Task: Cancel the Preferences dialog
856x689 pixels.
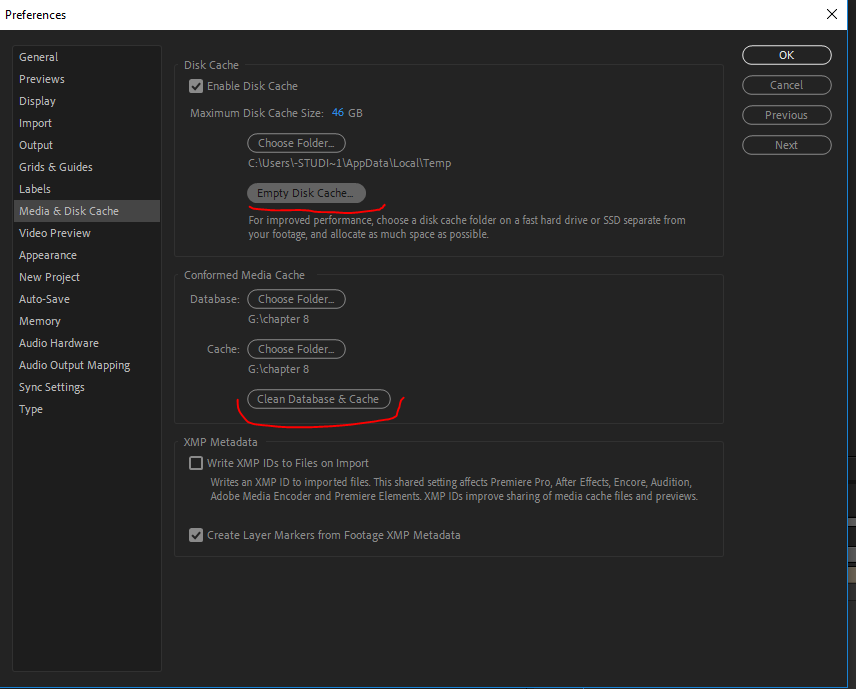Action: pyautogui.click(x=787, y=85)
